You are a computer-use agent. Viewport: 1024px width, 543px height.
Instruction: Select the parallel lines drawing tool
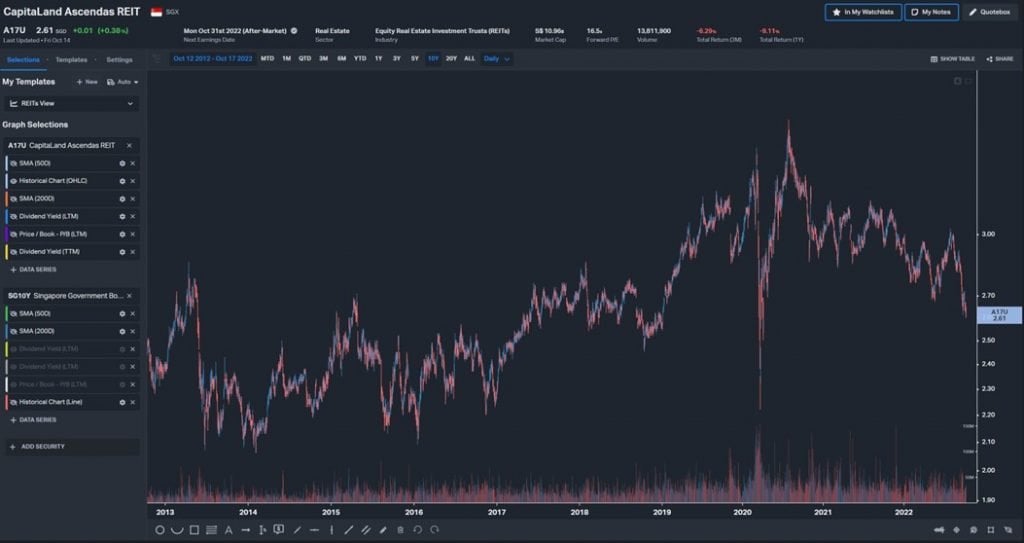click(x=211, y=530)
